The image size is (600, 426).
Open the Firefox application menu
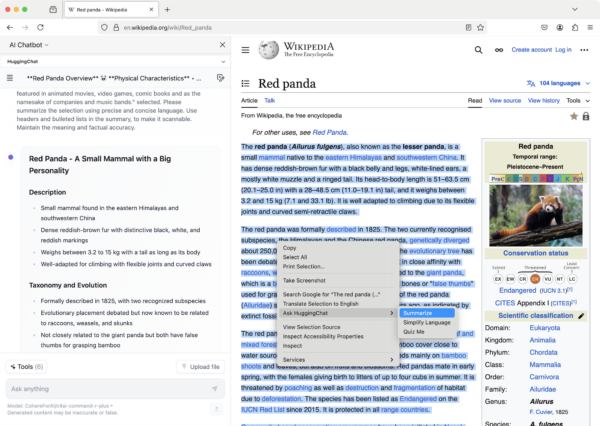tap(588, 27)
